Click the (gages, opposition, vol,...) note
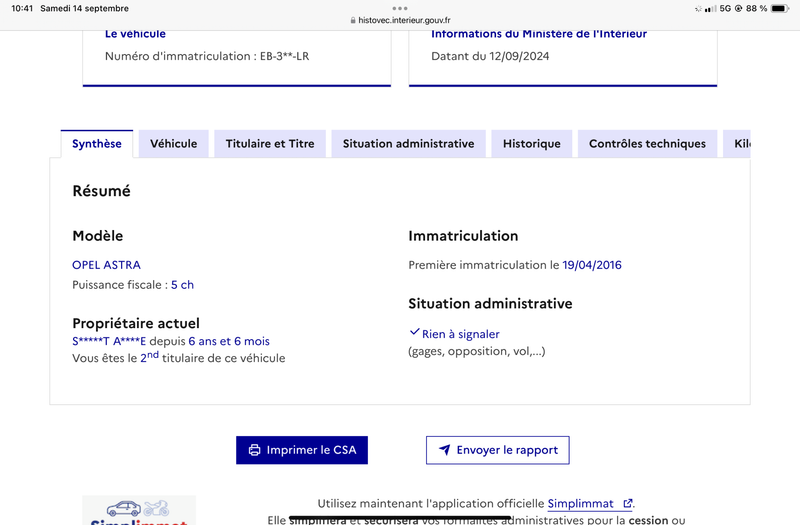This screenshot has width=800, height=525. 477,352
